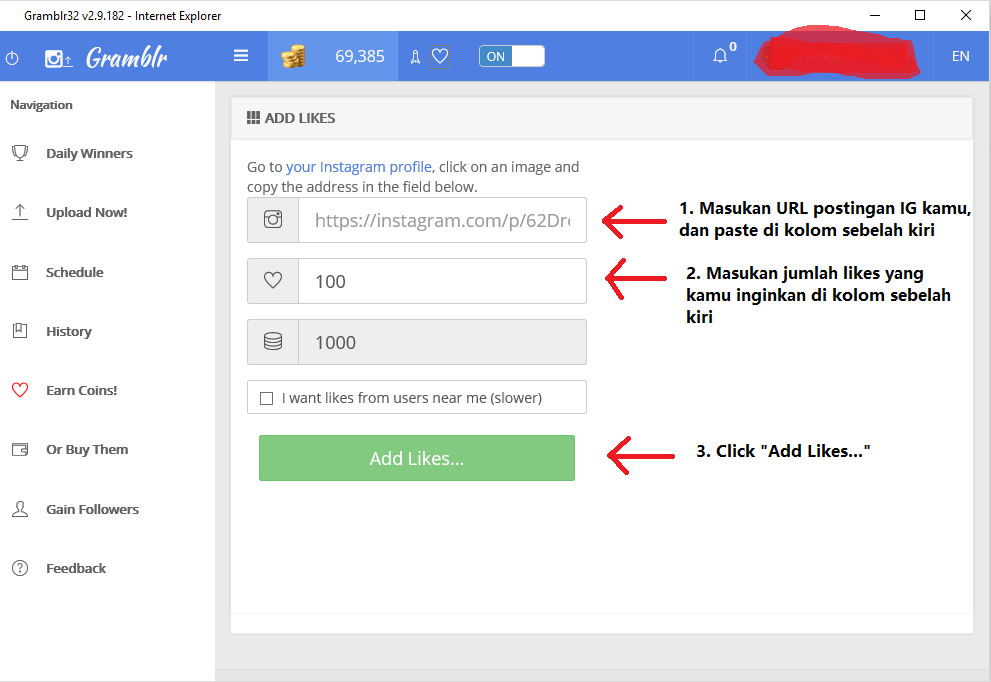The height and width of the screenshot is (682, 991).
Task: Open Daily Winners page
Action: point(89,154)
